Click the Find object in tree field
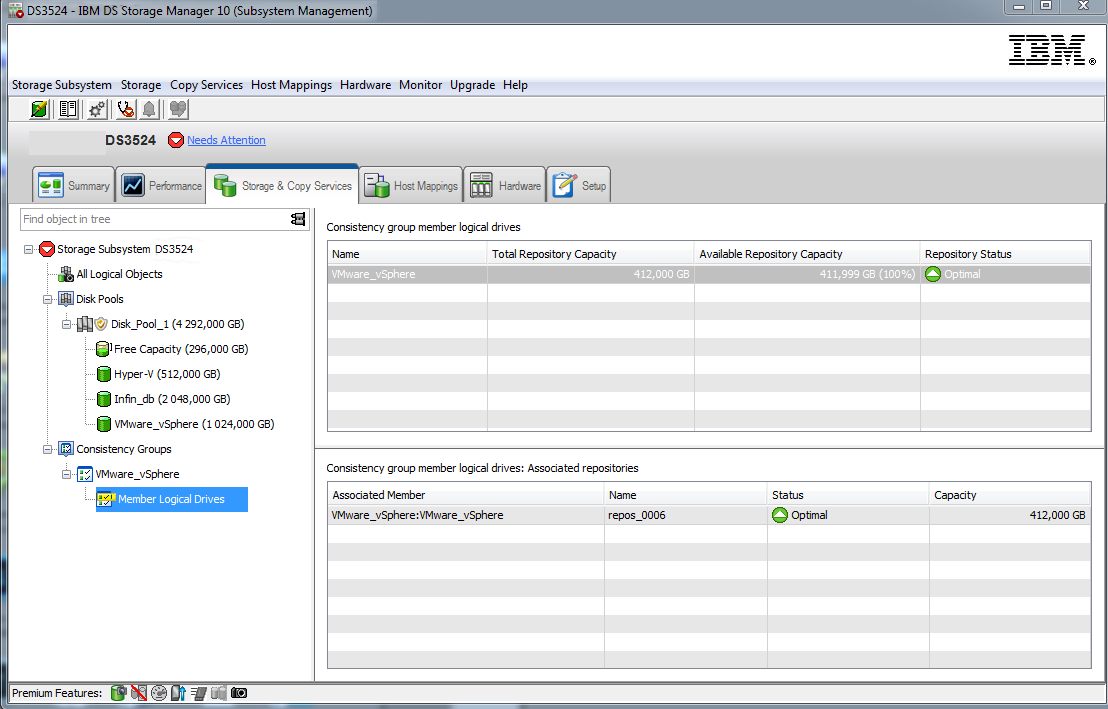This screenshot has height=709, width=1108. [x=150, y=219]
